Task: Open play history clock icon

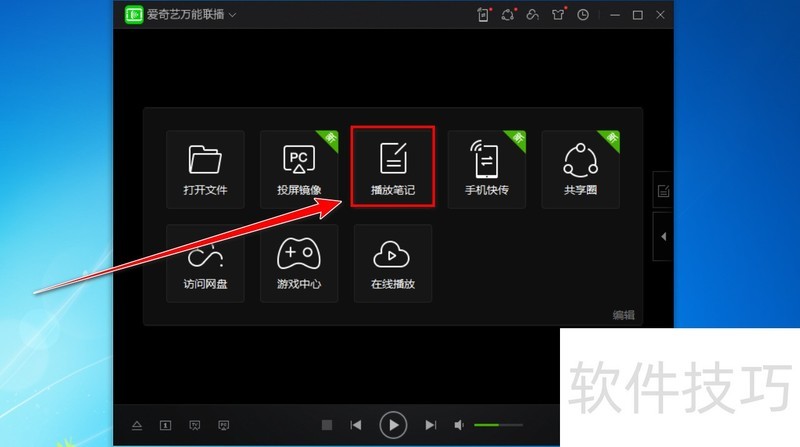Action: click(x=583, y=15)
